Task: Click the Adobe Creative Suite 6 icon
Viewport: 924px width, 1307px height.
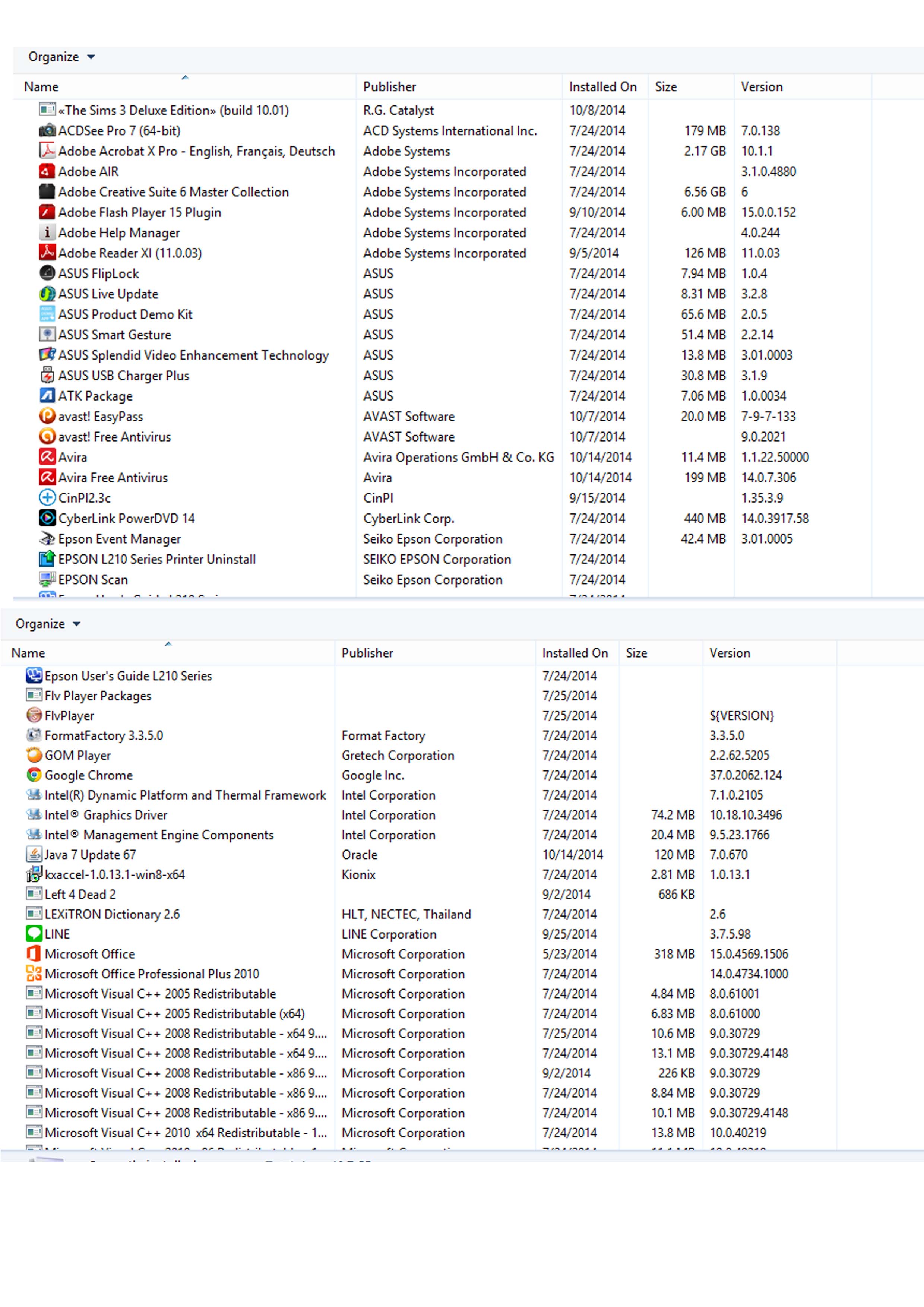Action: (47, 192)
